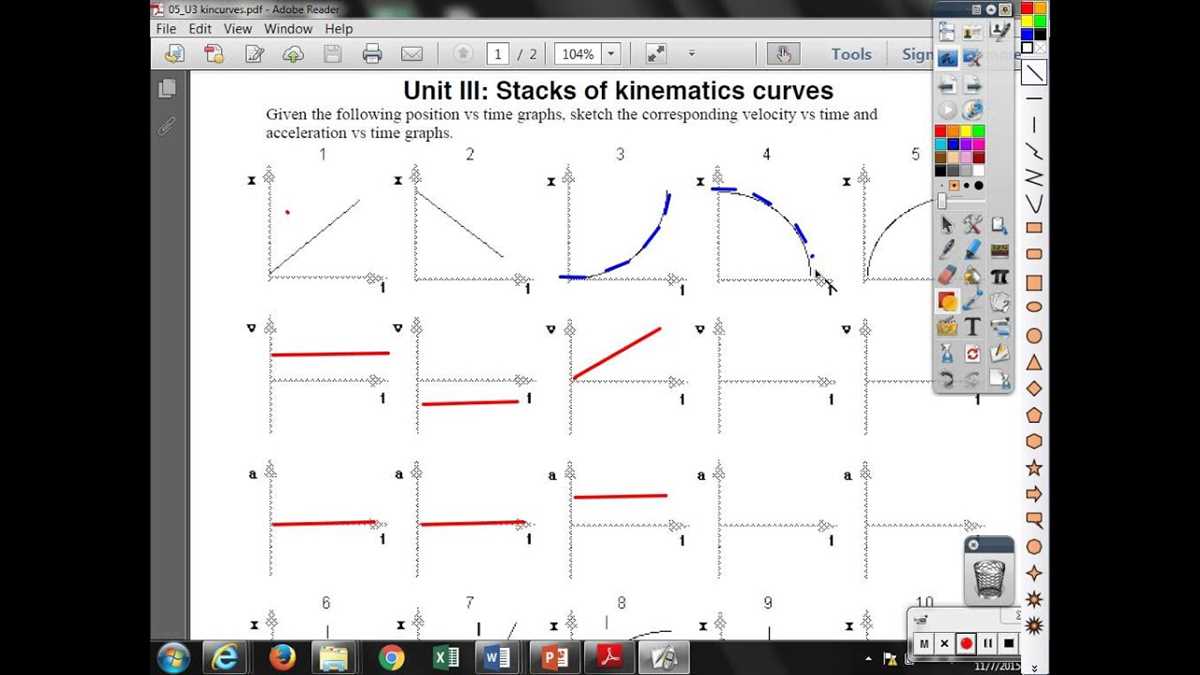This screenshot has width=1200, height=675.
Task: Click the cloud upload icon in Reader toolbar
Action: coord(294,54)
